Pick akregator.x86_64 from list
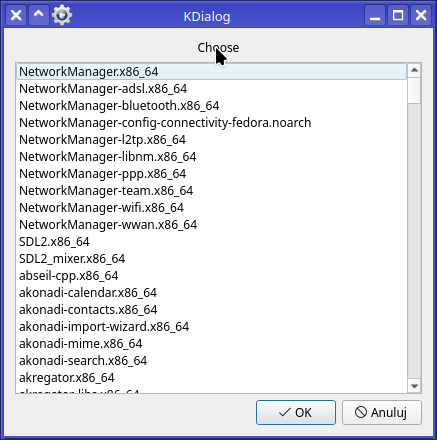Viewport: 437px width, 440px height. click(x=211, y=378)
